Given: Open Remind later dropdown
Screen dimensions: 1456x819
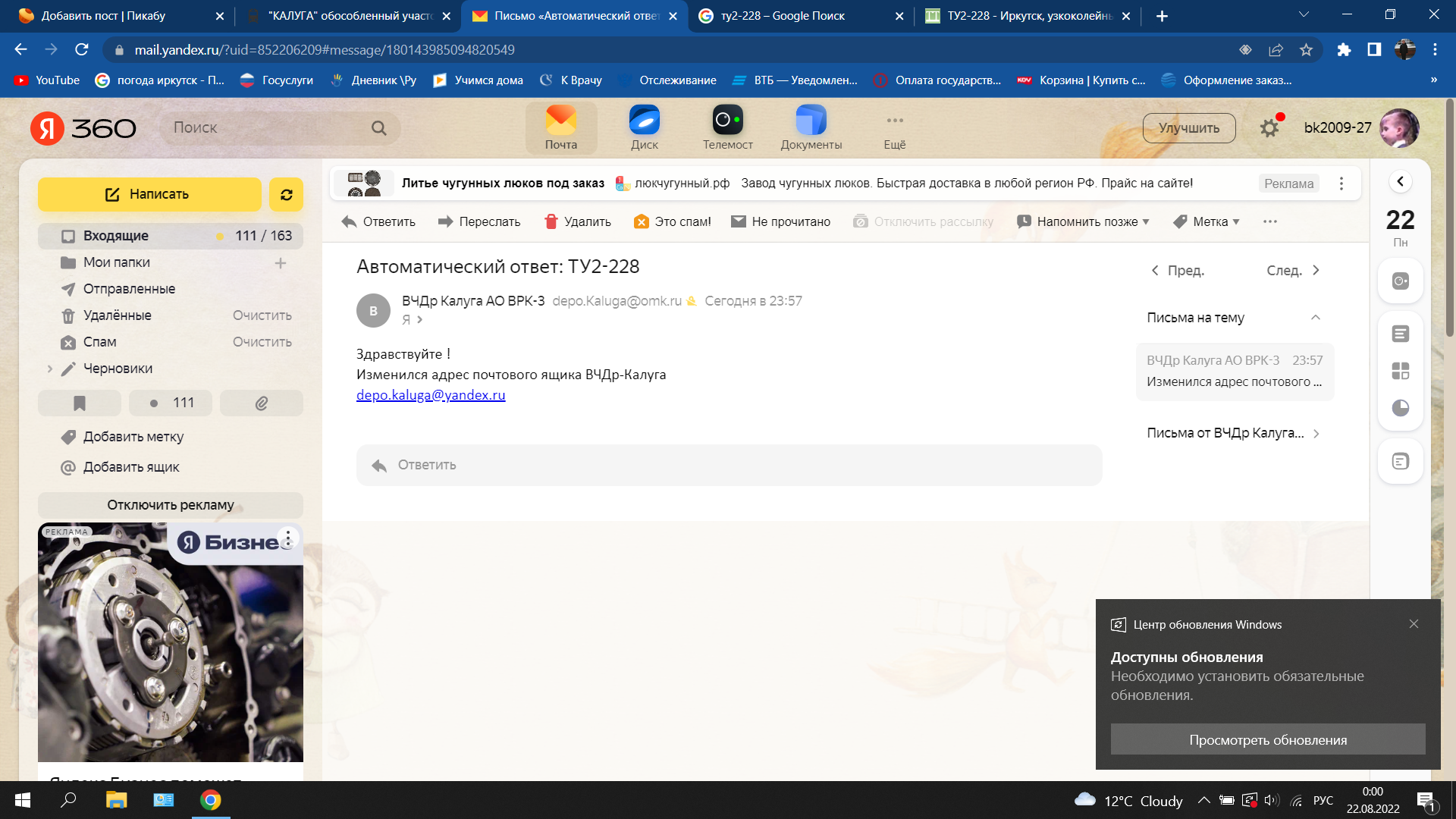Looking at the screenshot, I should point(1083,221).
